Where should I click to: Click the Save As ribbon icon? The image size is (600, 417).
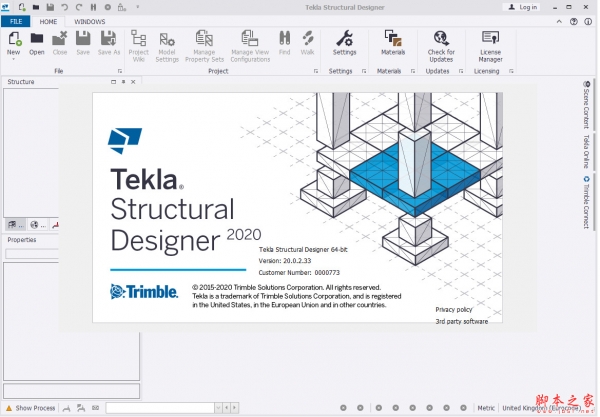pyautogui.click(x=109, y=43)
